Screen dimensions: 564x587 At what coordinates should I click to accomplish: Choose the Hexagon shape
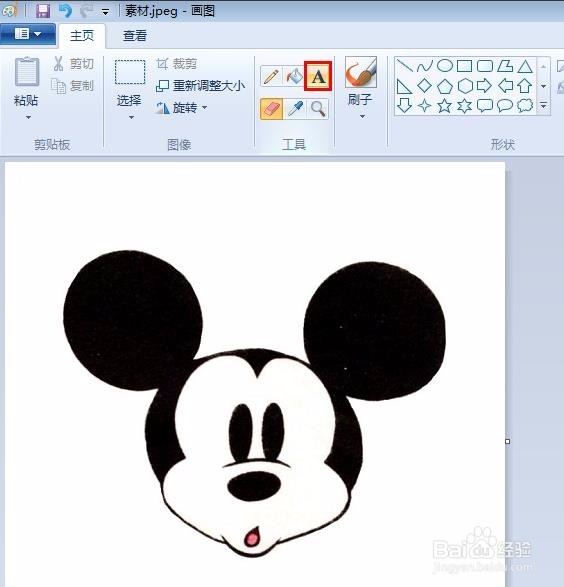(465, 86)
